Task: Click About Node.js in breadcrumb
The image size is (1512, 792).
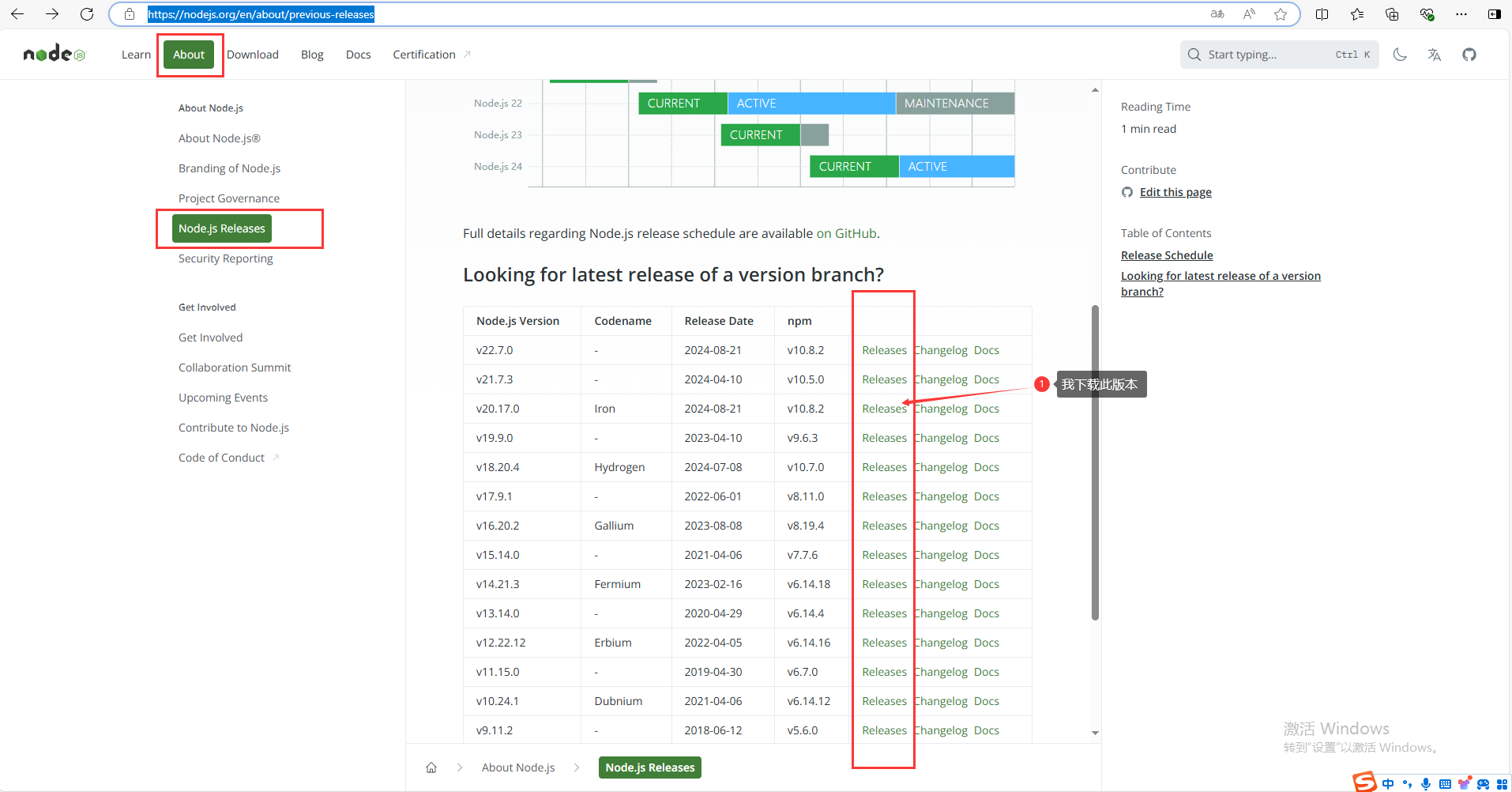Action: 518,767
